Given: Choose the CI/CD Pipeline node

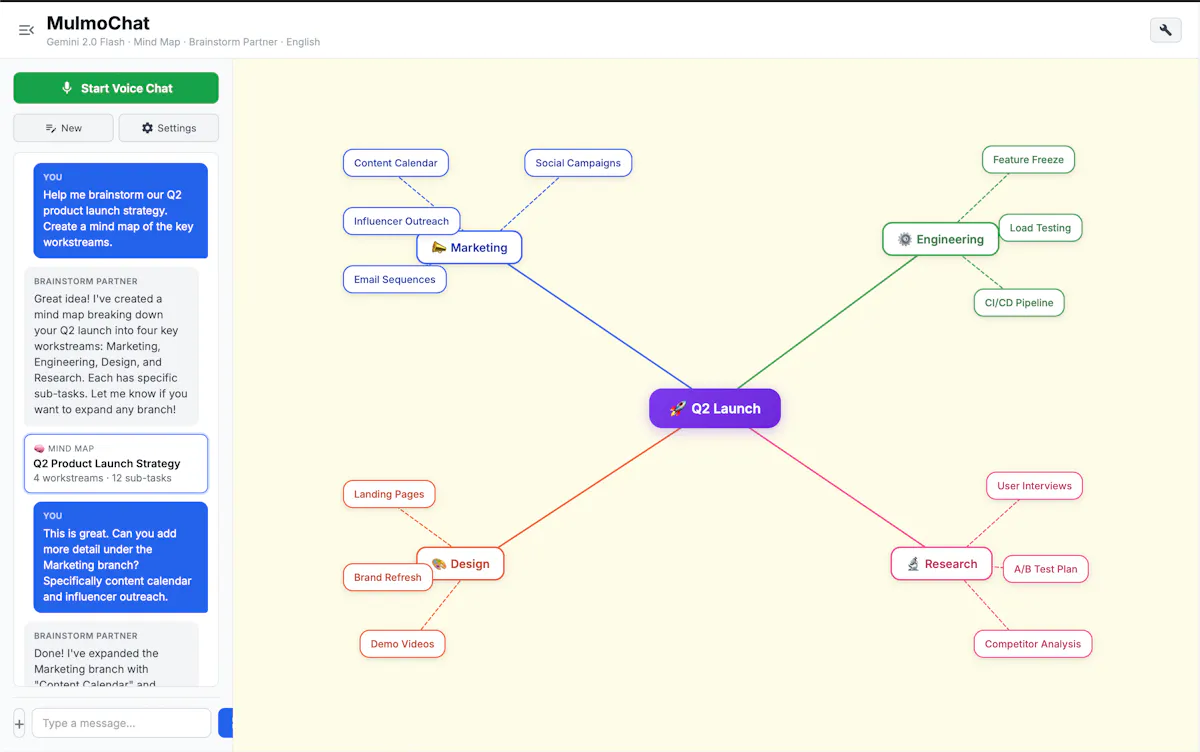Looking at the screenshot, I should pyautogui.click(x=1019, y=302).
